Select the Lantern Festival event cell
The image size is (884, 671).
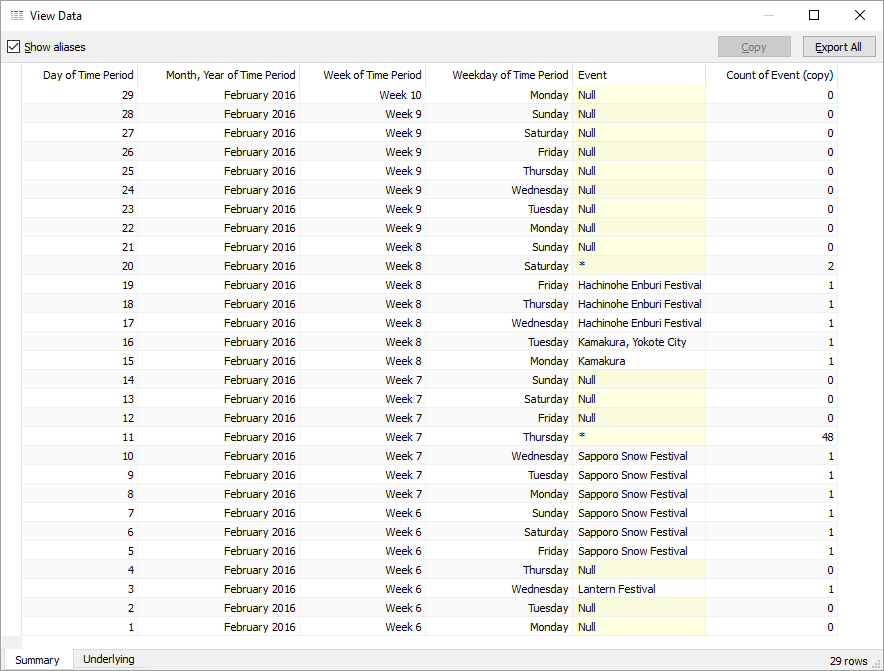617,589
